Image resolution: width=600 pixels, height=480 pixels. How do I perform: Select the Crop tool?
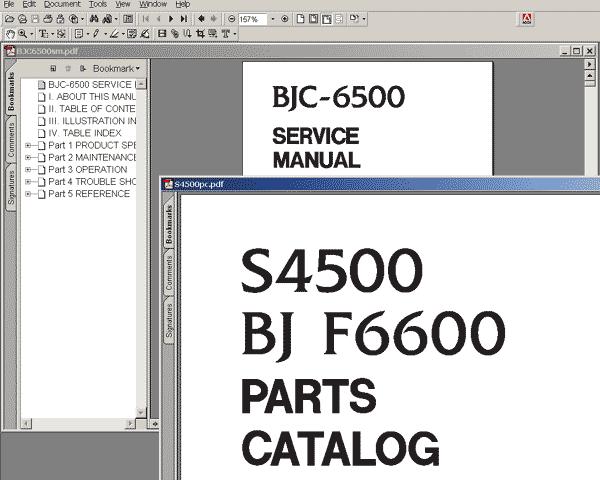point(200,34)
